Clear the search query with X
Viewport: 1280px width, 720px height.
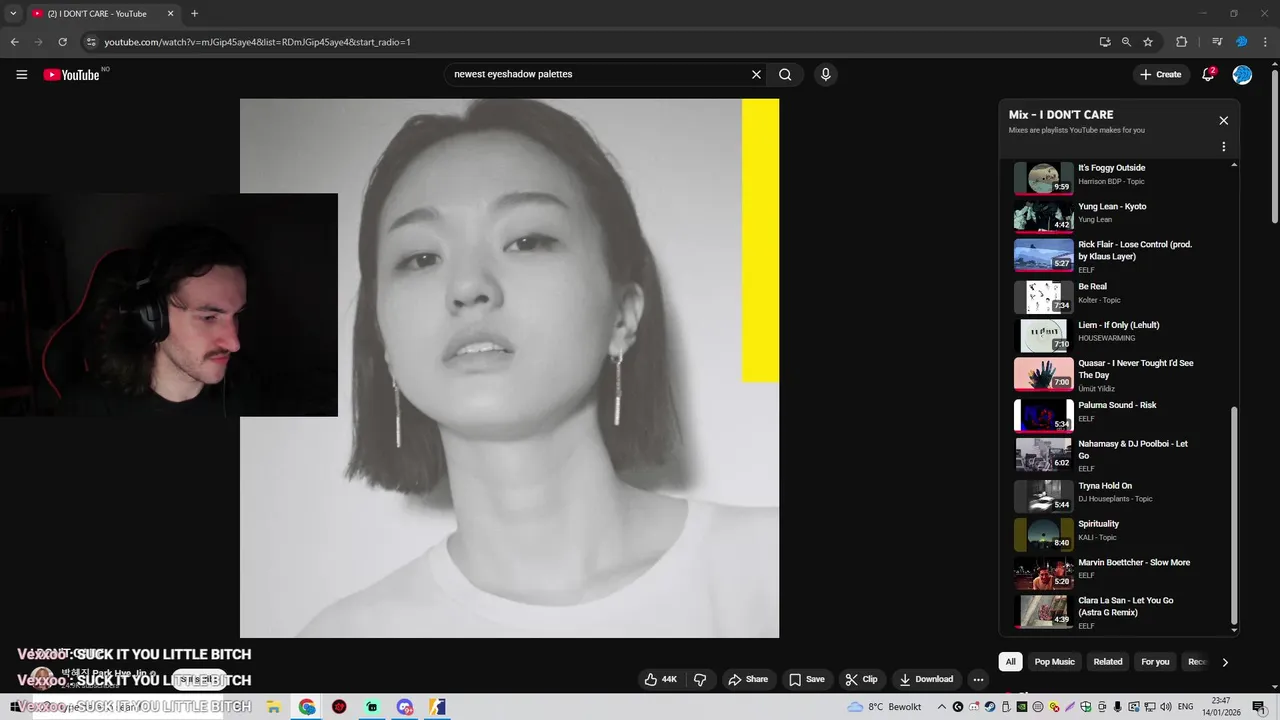pyautogui.click(x=756, y=74)
